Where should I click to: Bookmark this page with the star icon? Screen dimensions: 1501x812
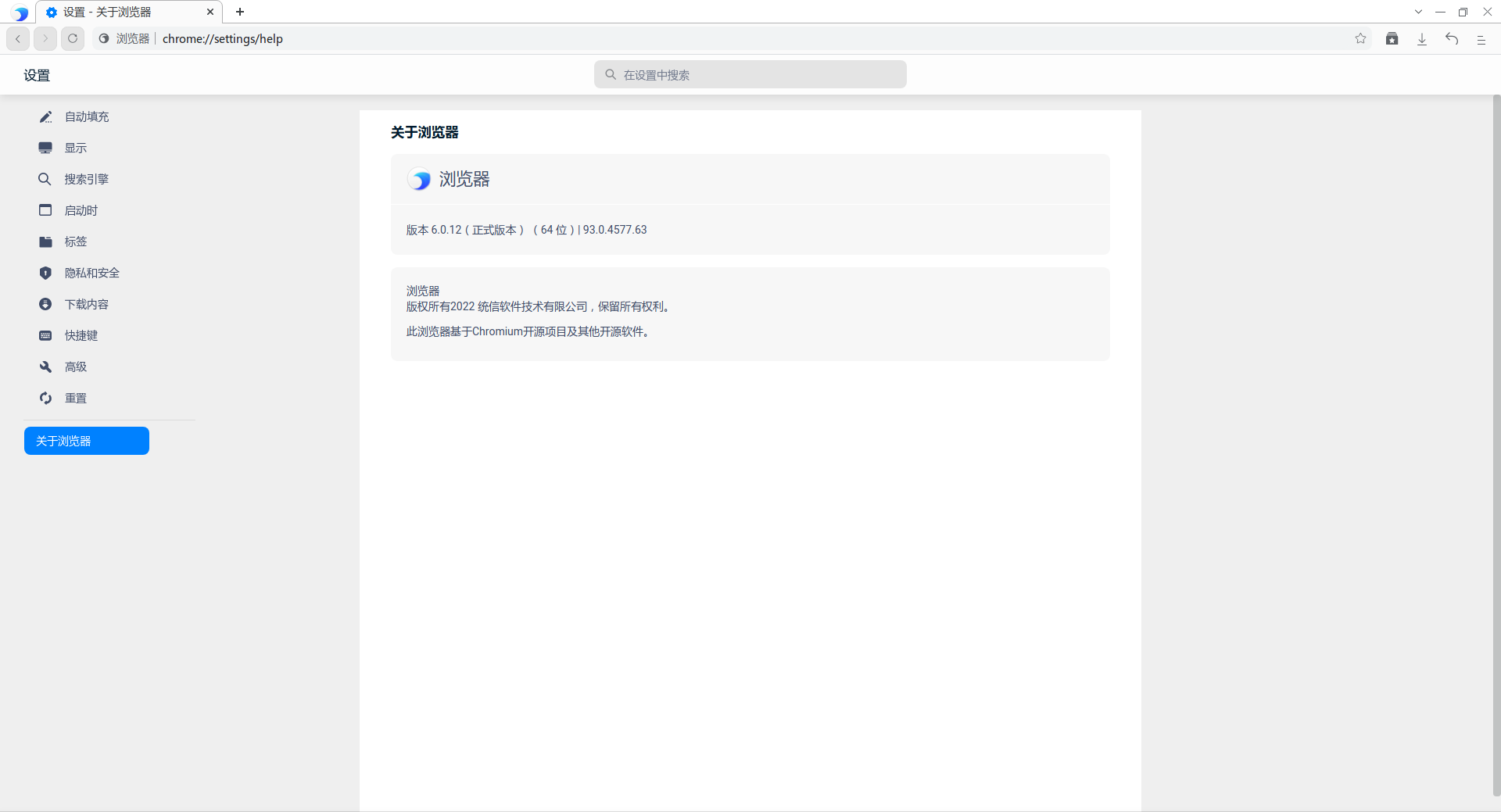(1360, 38)
